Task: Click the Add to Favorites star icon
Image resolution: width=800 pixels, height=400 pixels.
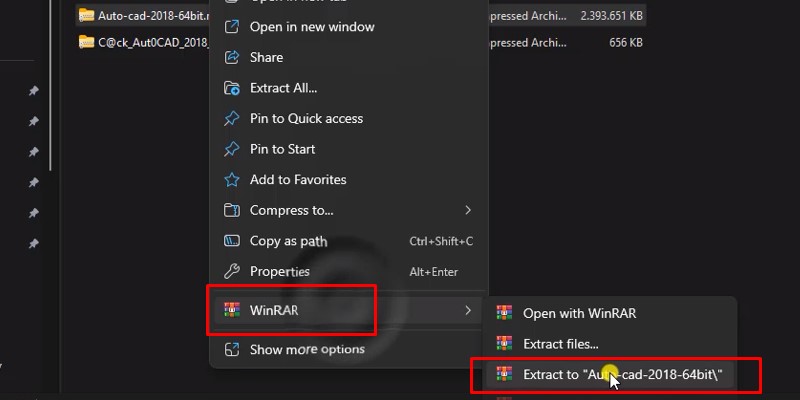Action: [232, 180]
